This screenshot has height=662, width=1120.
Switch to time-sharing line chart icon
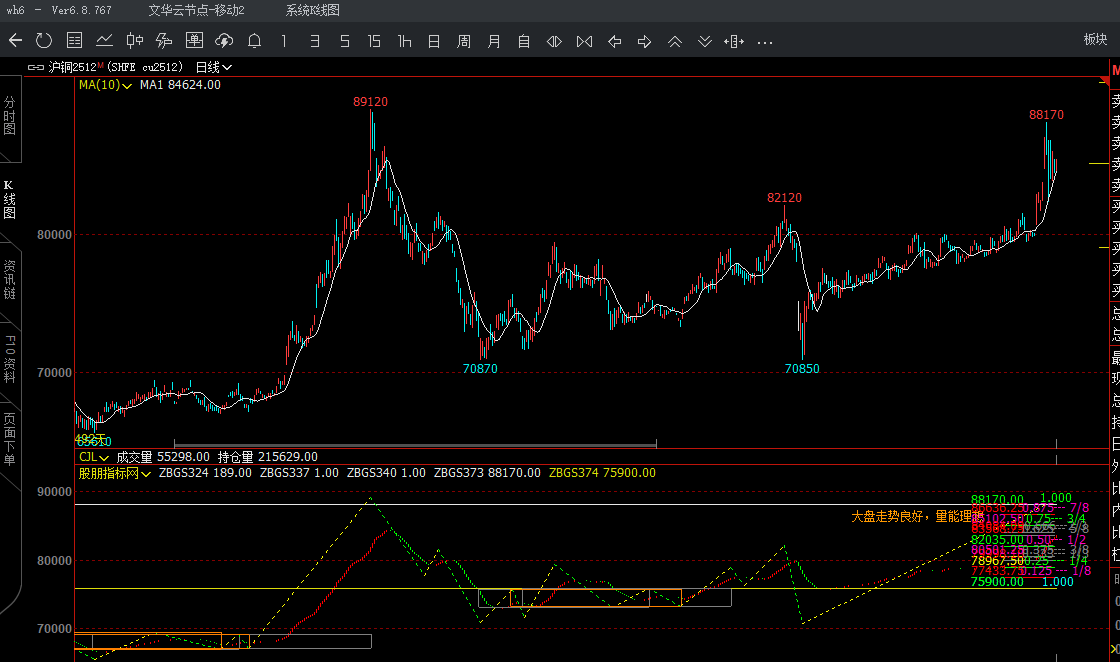point(104,41)
